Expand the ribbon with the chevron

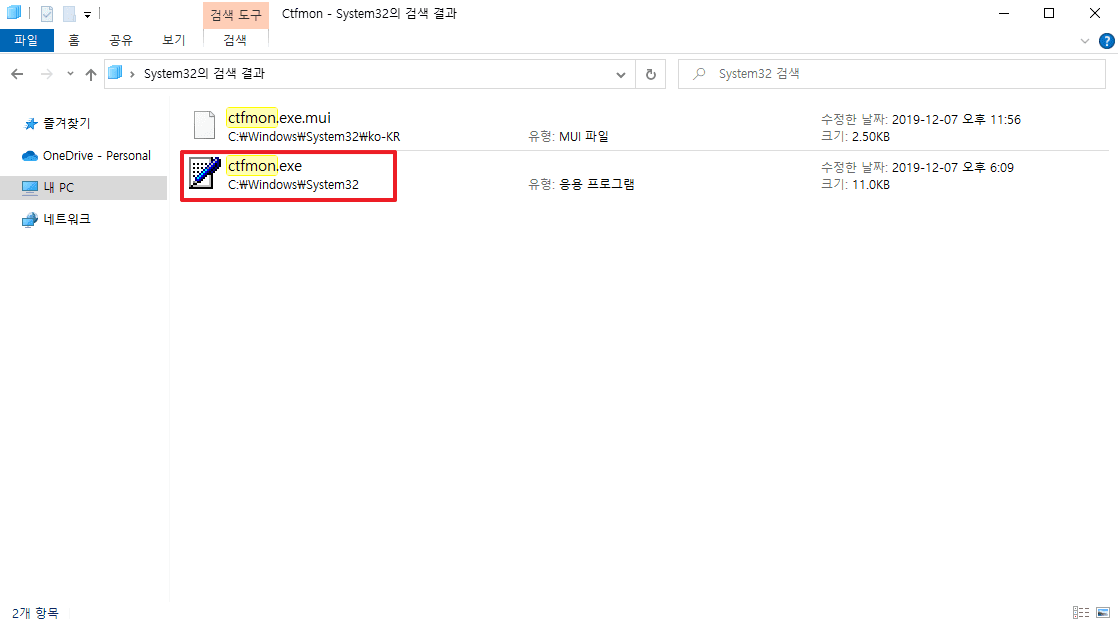1084,41
